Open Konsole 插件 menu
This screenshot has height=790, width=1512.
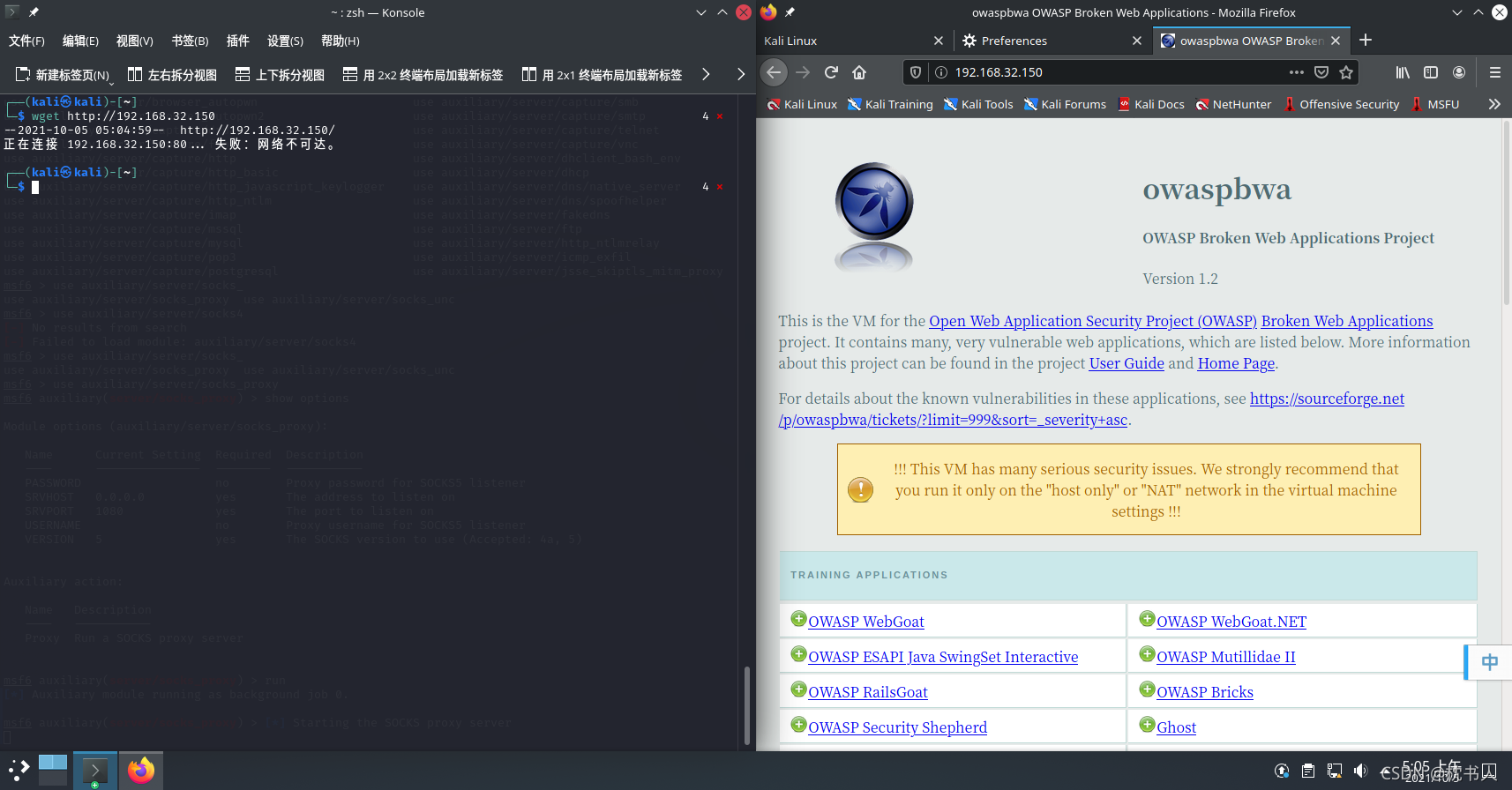(238, 41)
